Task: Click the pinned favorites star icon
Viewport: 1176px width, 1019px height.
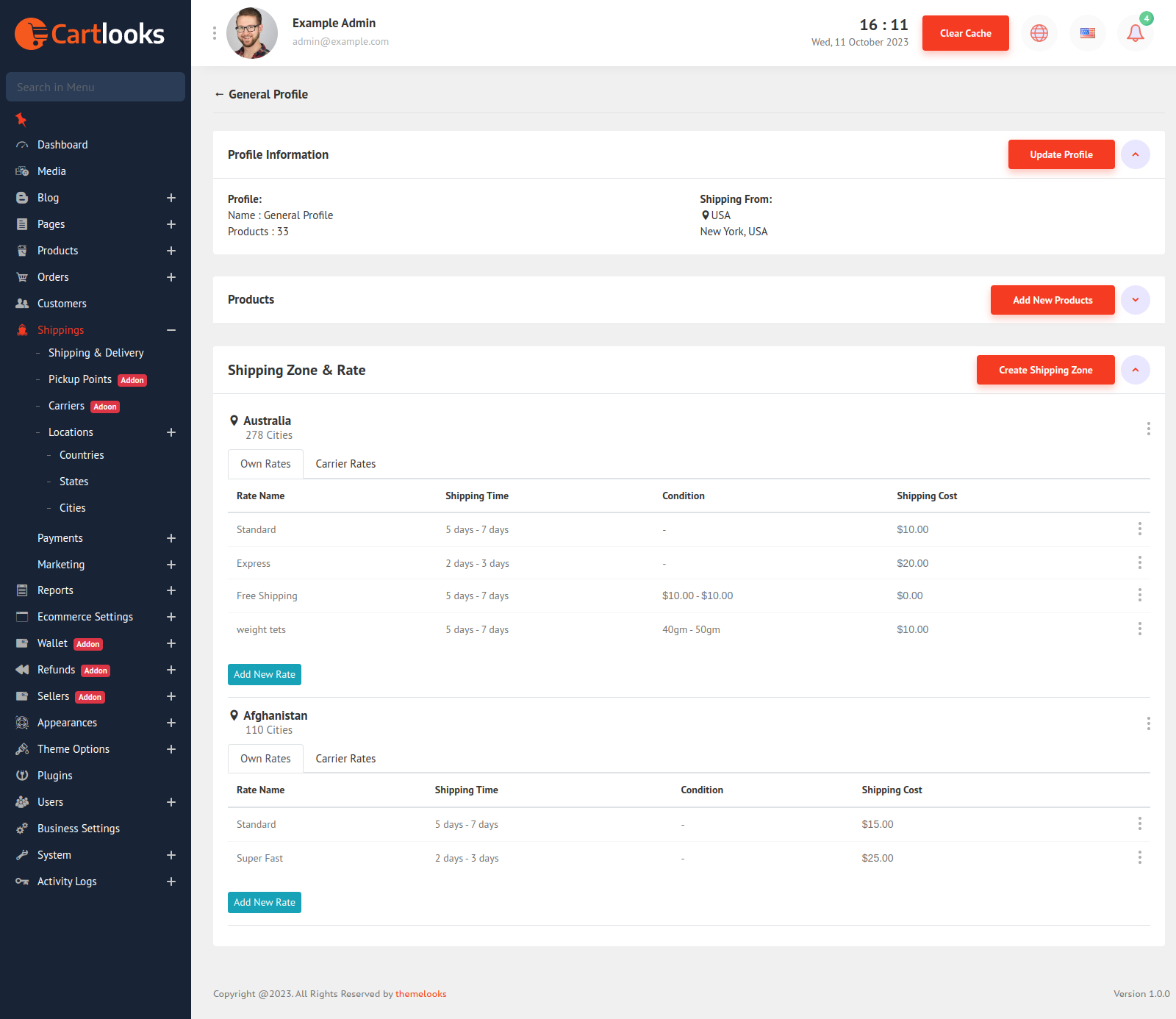Action: [x=21, y=120]
